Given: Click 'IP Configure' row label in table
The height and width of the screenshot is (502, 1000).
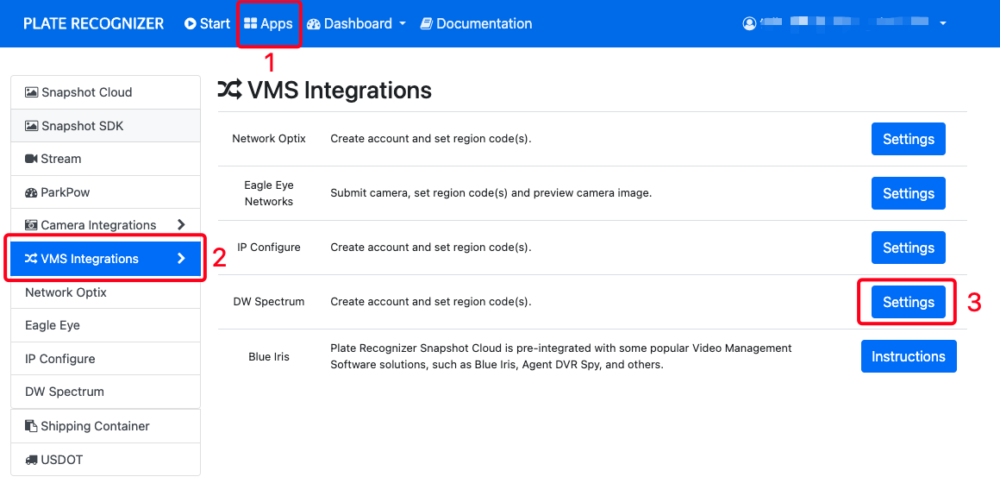Looking at the screenshot, I should pyautogui.click(x=268, y=247).
